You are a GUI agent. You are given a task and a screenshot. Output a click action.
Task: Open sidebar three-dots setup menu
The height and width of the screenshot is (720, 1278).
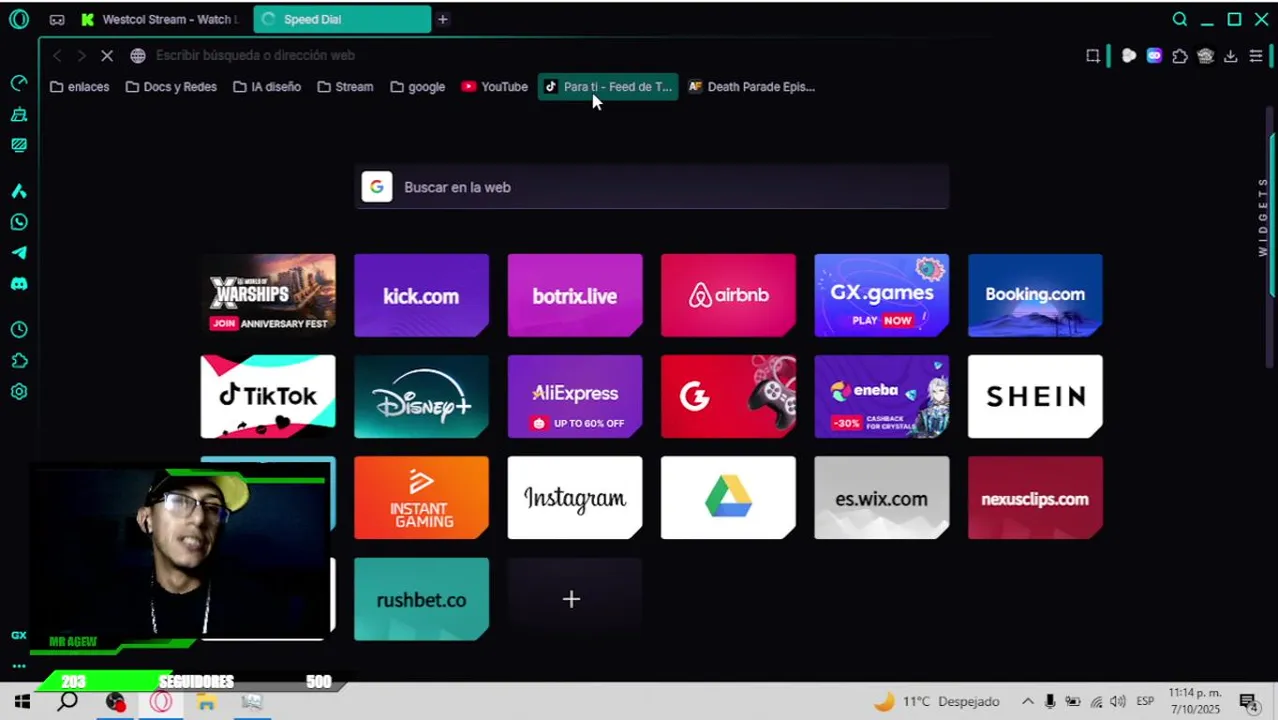[x=18, y=665]
